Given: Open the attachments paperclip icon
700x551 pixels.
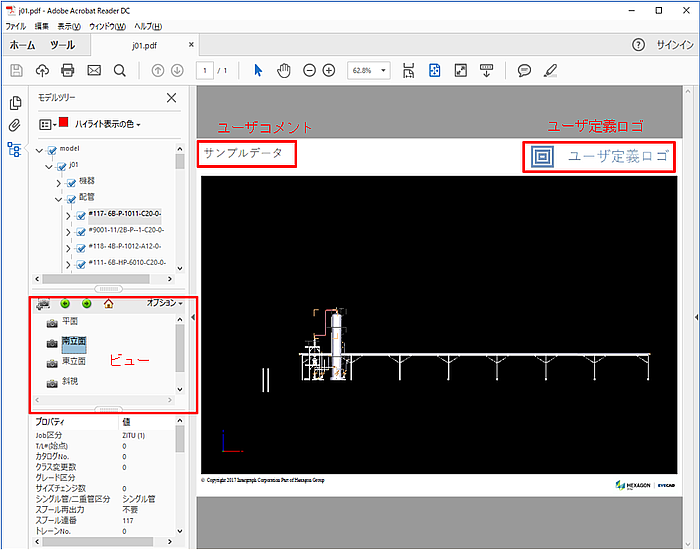Looking at the screenshot, I should click(15, 126).
